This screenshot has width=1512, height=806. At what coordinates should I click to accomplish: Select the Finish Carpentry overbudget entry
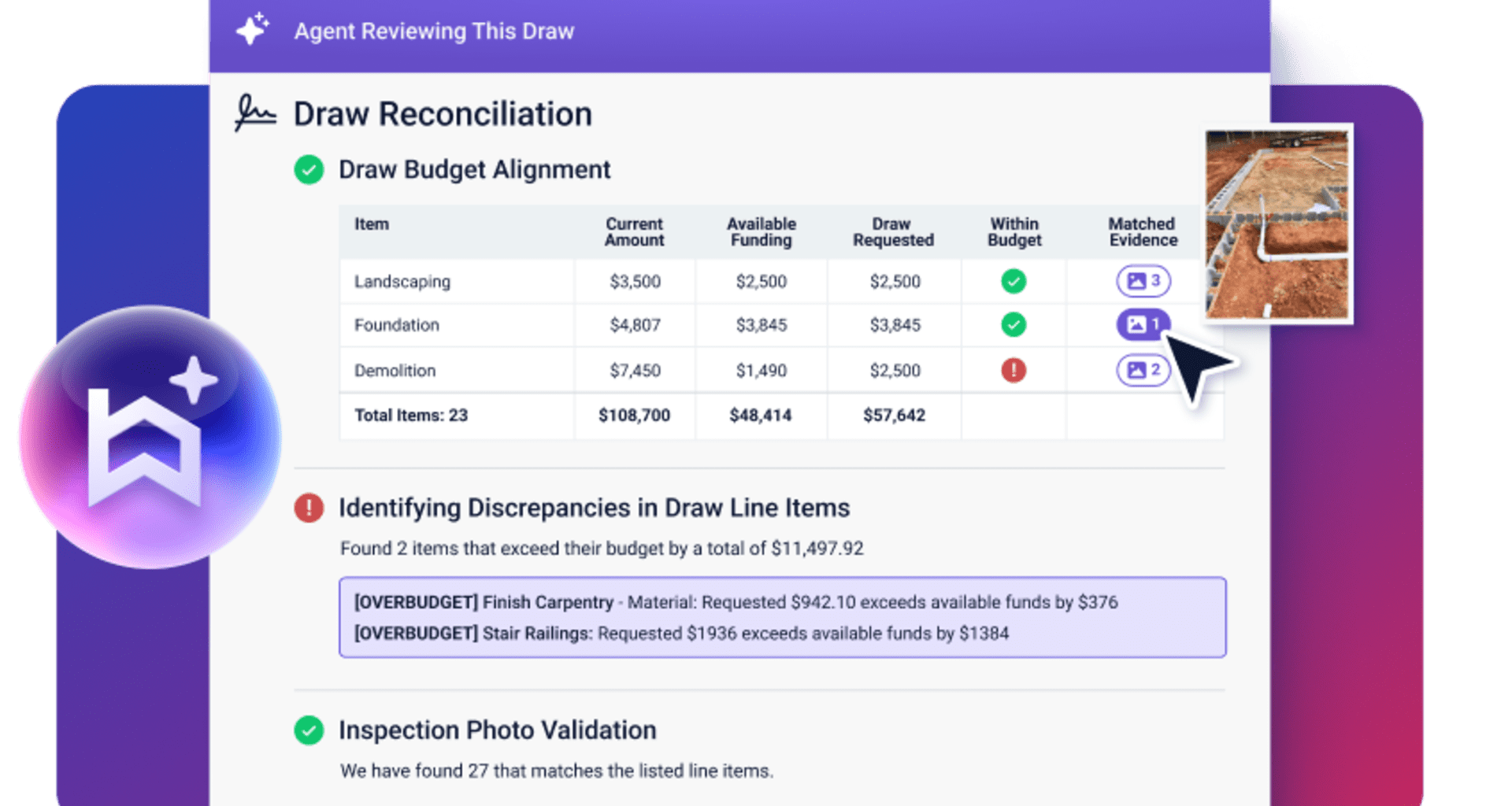click(x=736, y=602)
